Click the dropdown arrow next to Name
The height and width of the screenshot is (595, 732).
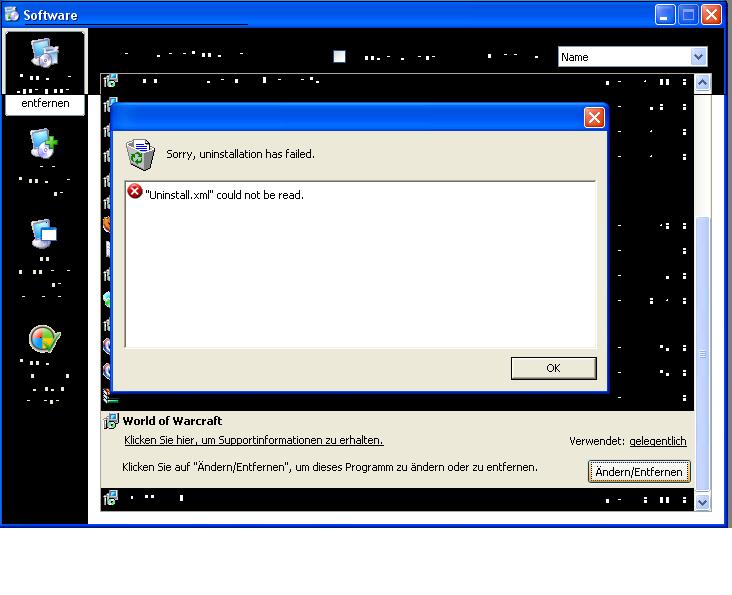(698, 57)
